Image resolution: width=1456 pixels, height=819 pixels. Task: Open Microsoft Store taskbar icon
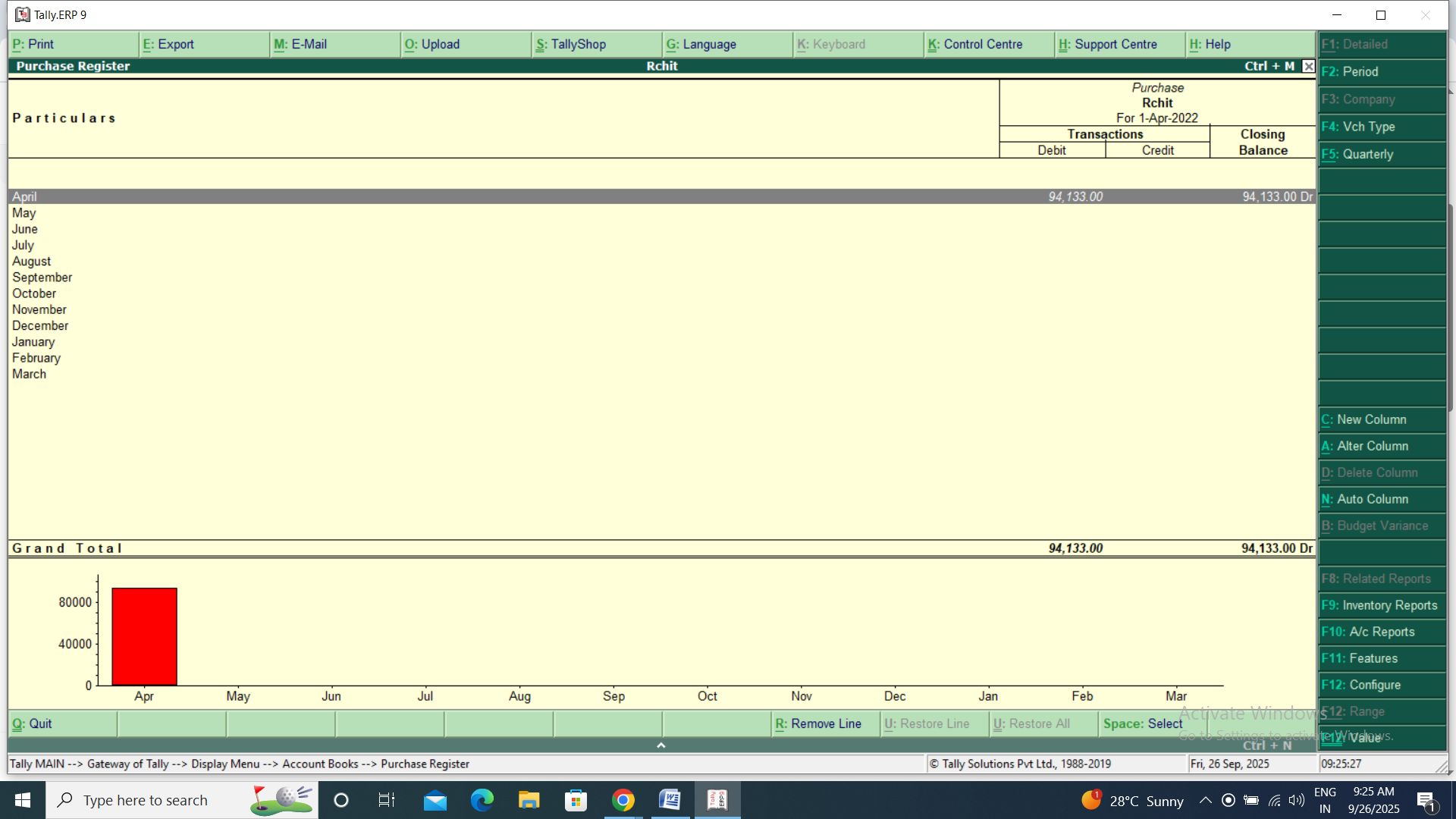[576, 800]
